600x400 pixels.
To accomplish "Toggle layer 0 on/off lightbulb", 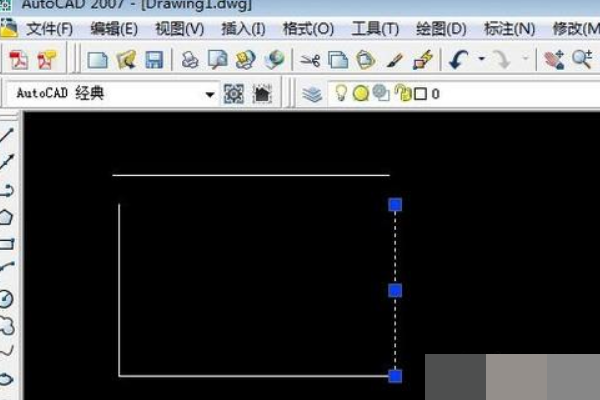I will click(341, 93).
